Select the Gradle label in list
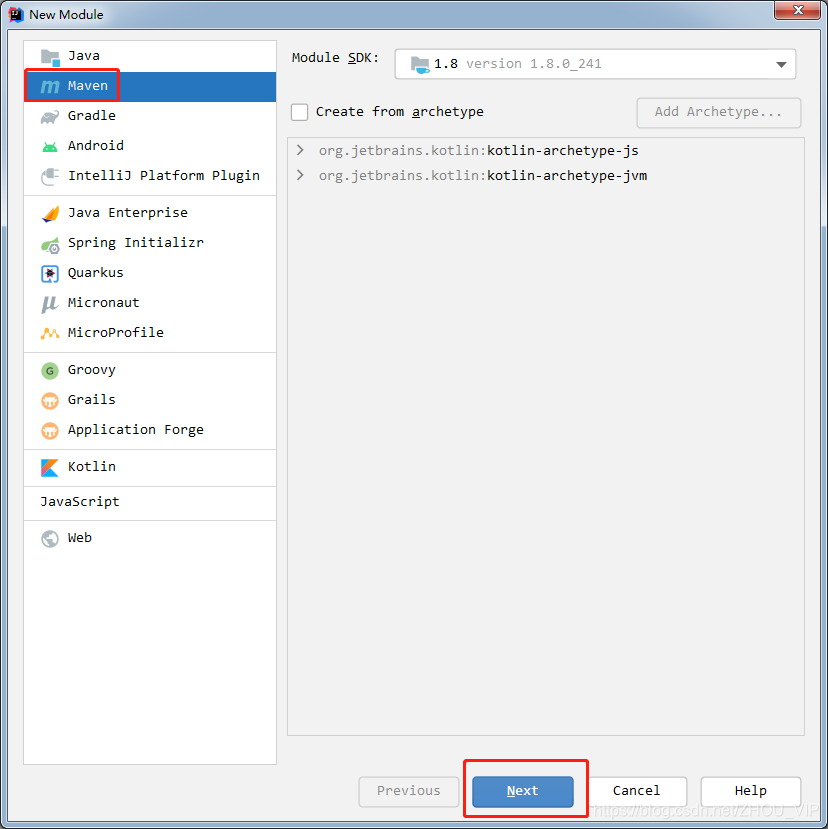 [x=91, y=116]
